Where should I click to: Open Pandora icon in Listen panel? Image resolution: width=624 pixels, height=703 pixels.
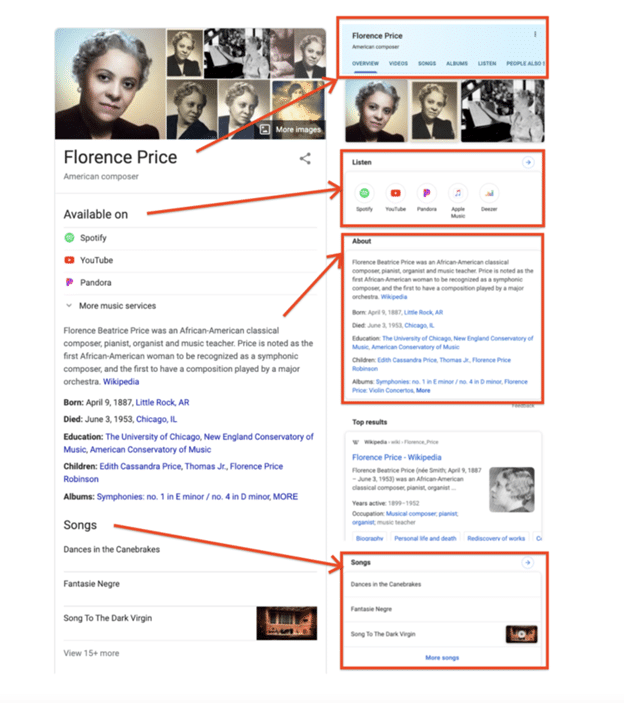(x=427, y=193)
